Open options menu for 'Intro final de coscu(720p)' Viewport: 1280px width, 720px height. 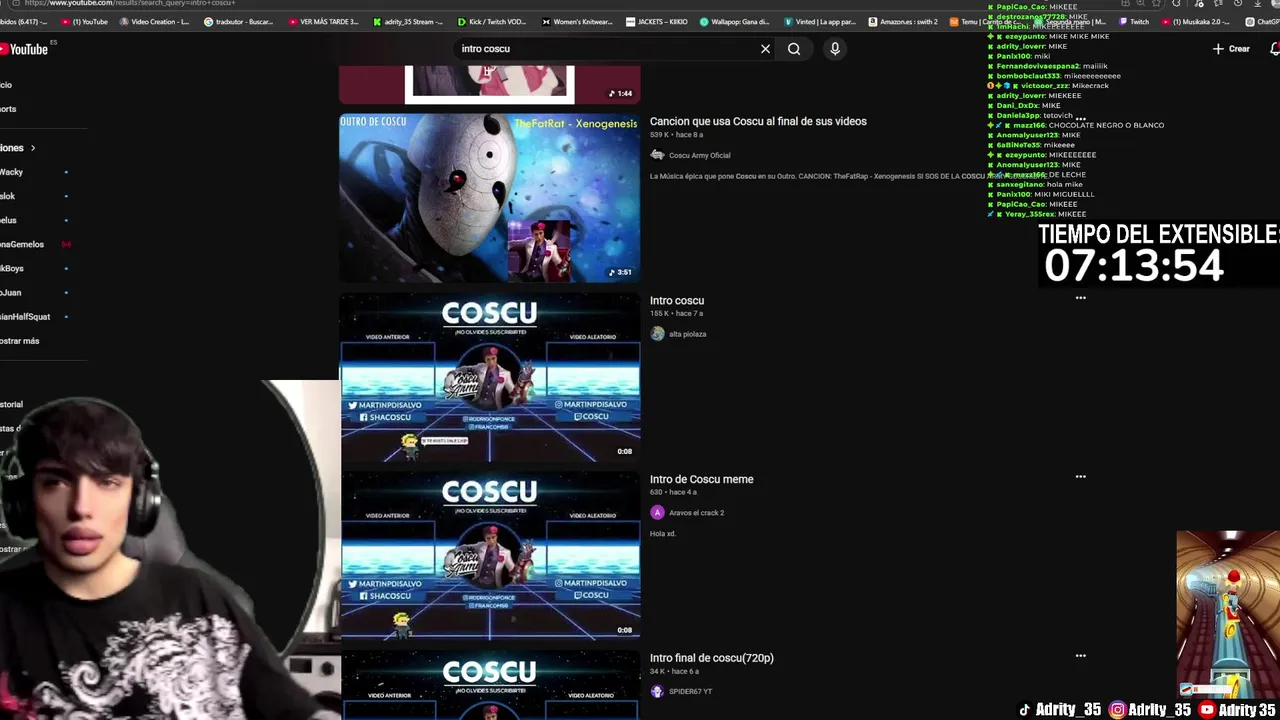pyautogui.click(x=1080, y=656)
